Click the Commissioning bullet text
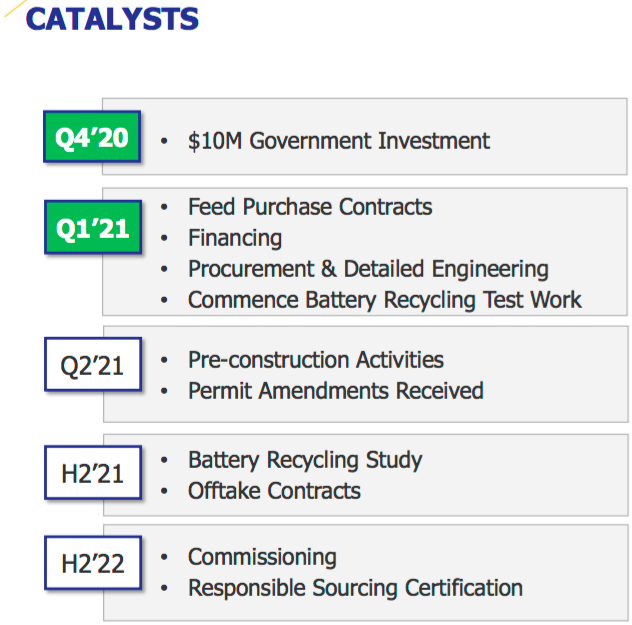The width and height of the screenshot is (632, 625). pyautogui.click(x=262, y=558)
